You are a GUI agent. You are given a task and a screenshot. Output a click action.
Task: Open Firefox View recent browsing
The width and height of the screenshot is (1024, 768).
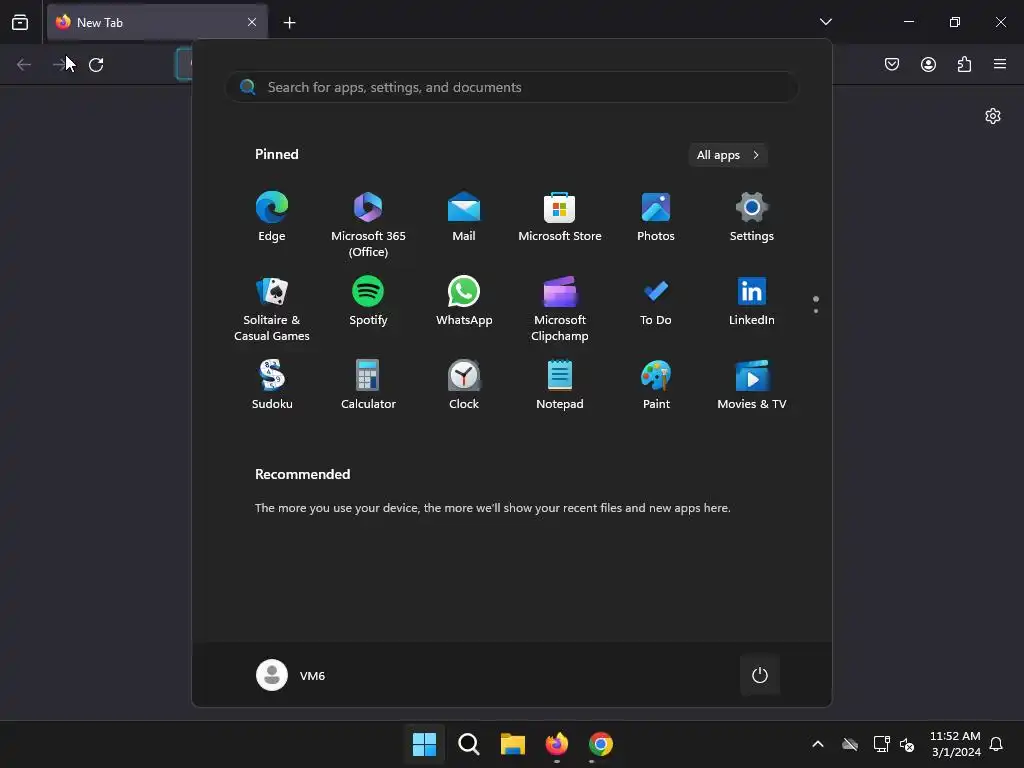[20, 22]
